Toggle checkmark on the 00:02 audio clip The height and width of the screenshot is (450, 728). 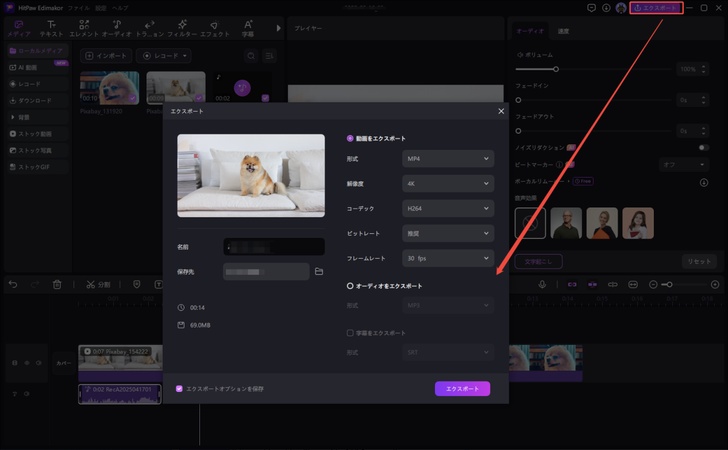[x=265, y=98]
